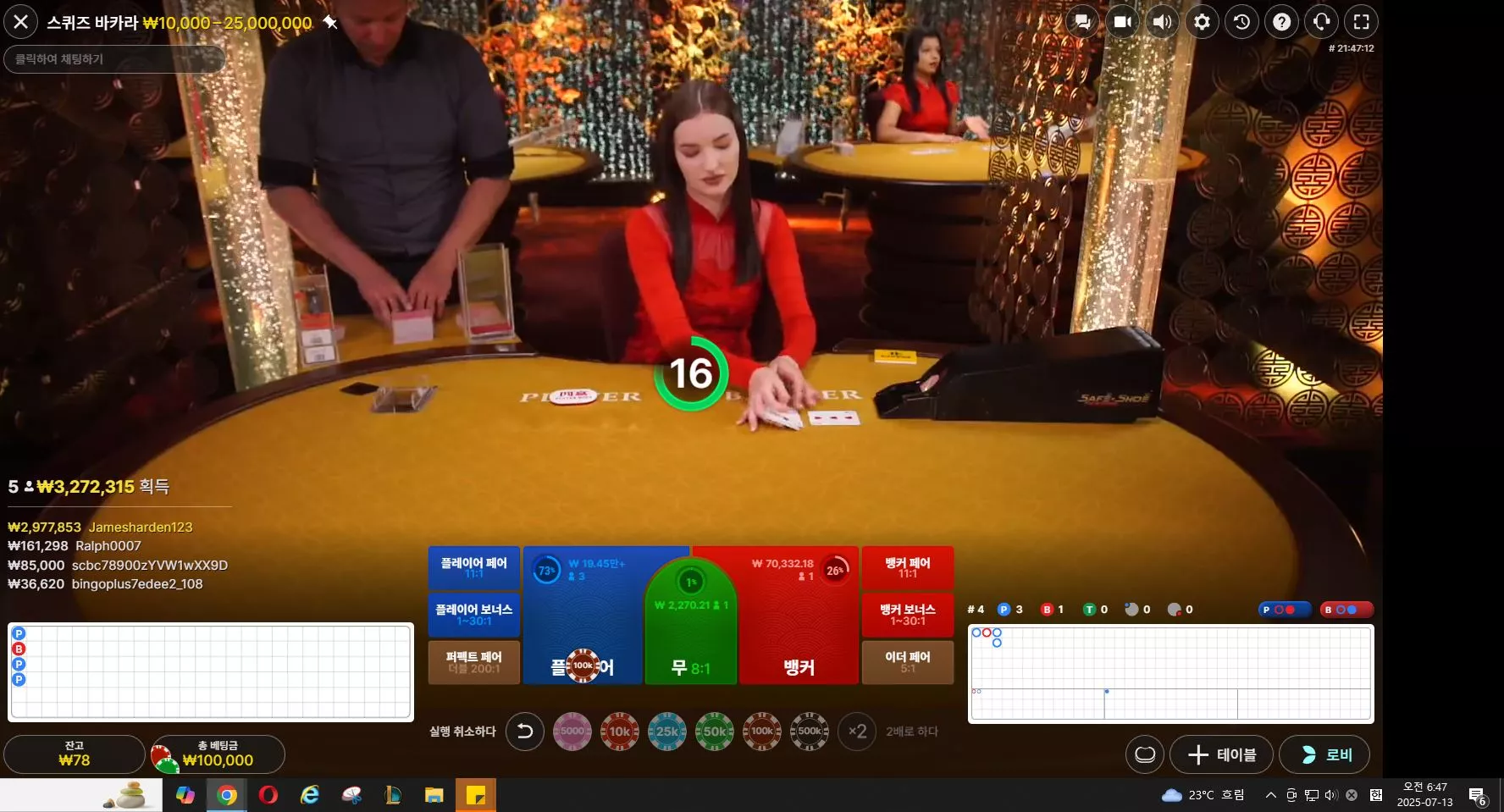Open the help question mark icon

coord(1281,22)
